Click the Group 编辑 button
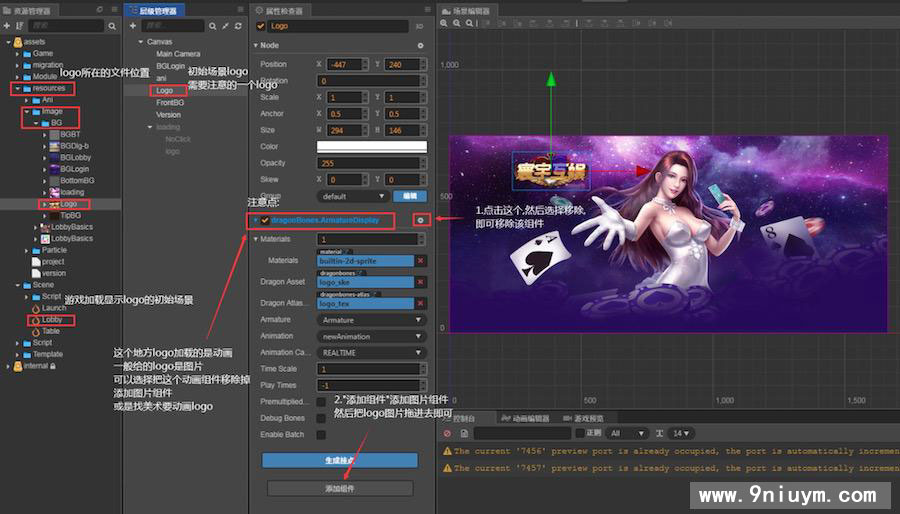 click(x=410, y=196)
